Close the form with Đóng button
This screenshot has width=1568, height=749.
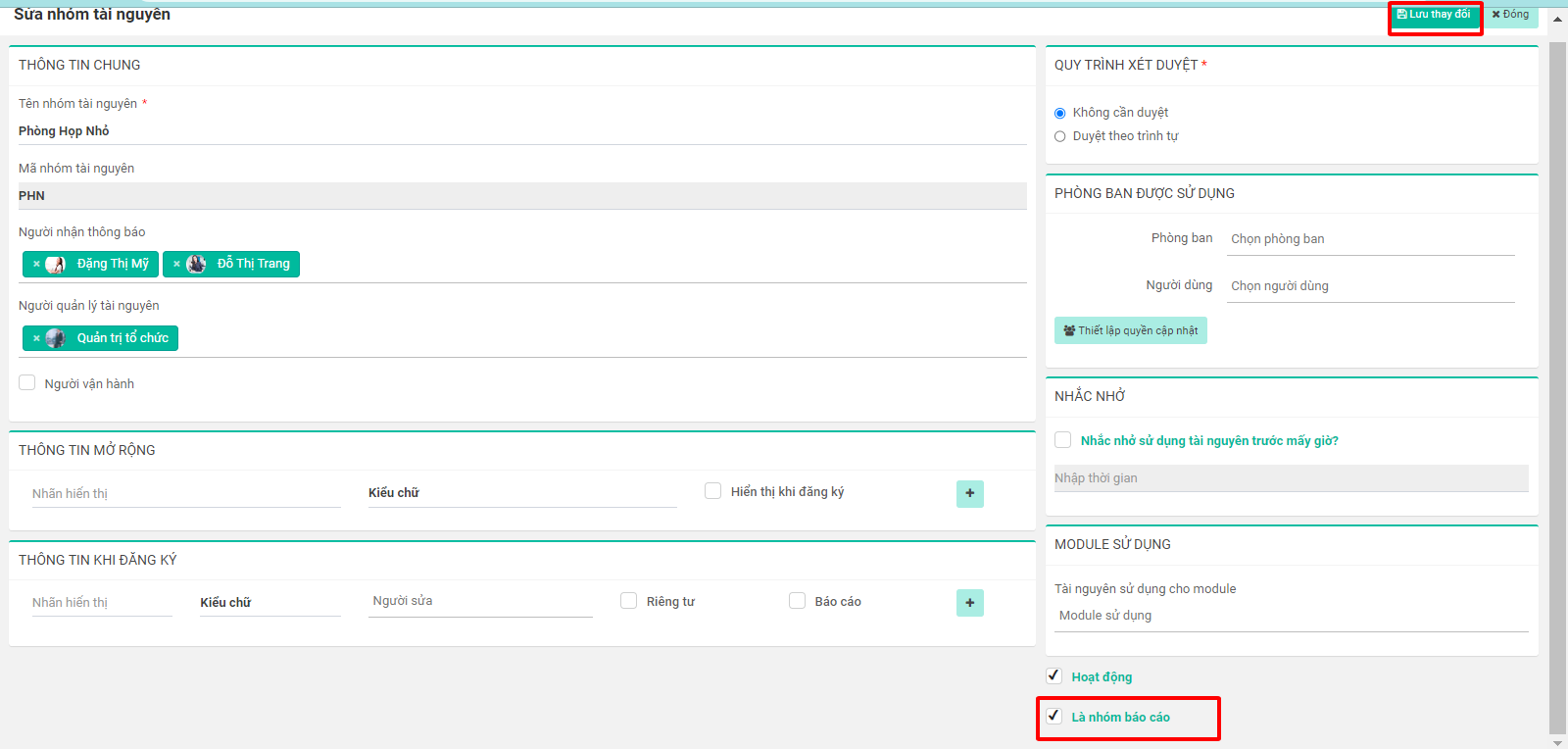pos(1510,15)
